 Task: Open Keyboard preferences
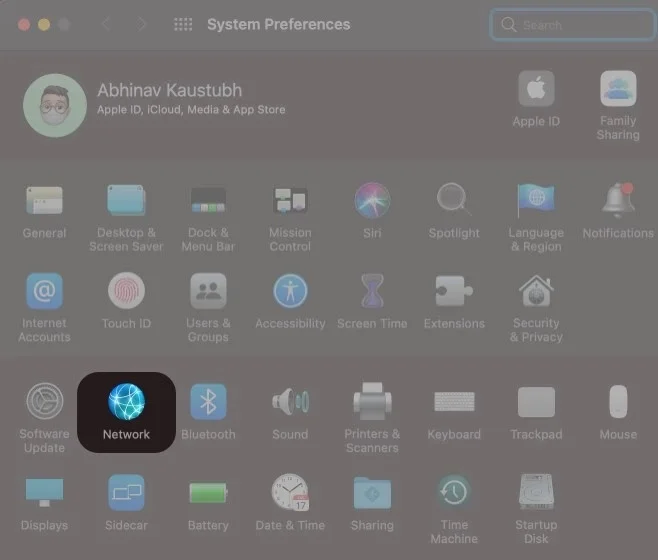pos(454,402)
